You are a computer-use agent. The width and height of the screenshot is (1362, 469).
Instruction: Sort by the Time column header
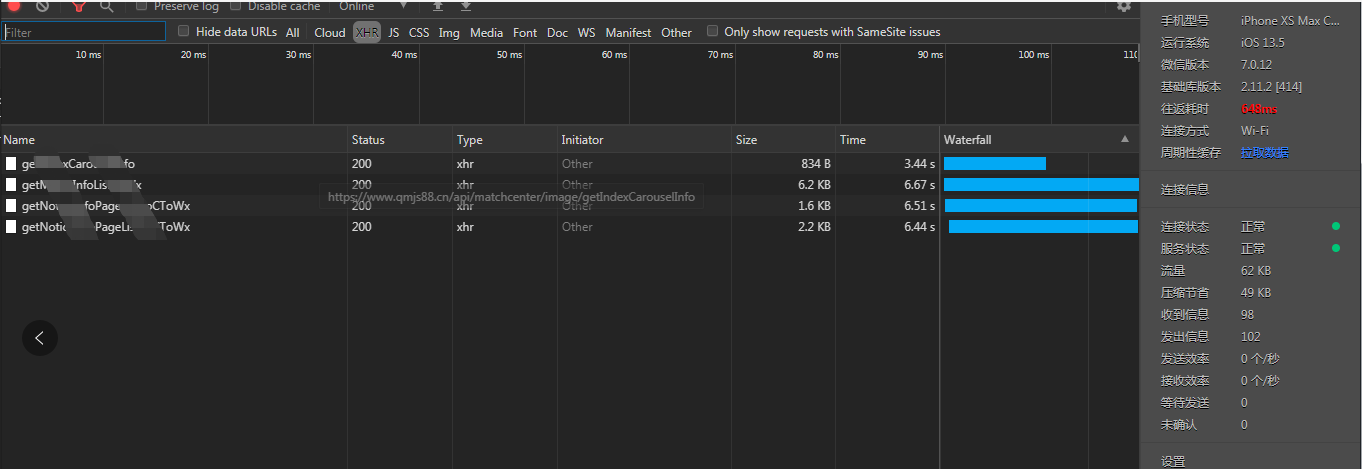(x=887, y=140)
